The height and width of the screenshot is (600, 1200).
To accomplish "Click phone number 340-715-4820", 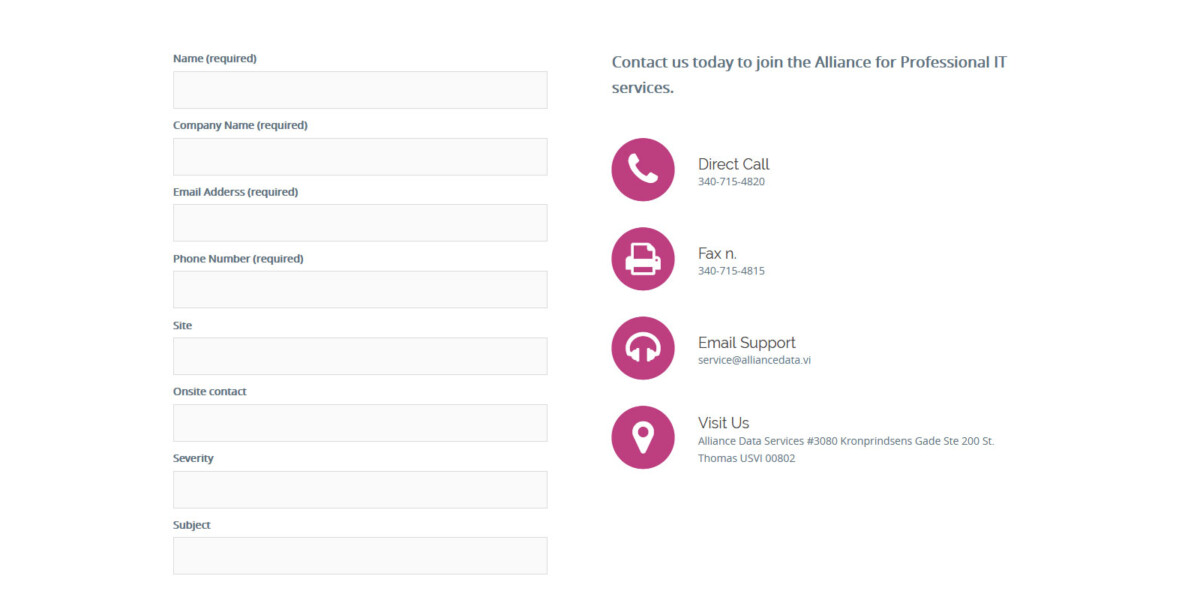I will [x=731, y=182].
